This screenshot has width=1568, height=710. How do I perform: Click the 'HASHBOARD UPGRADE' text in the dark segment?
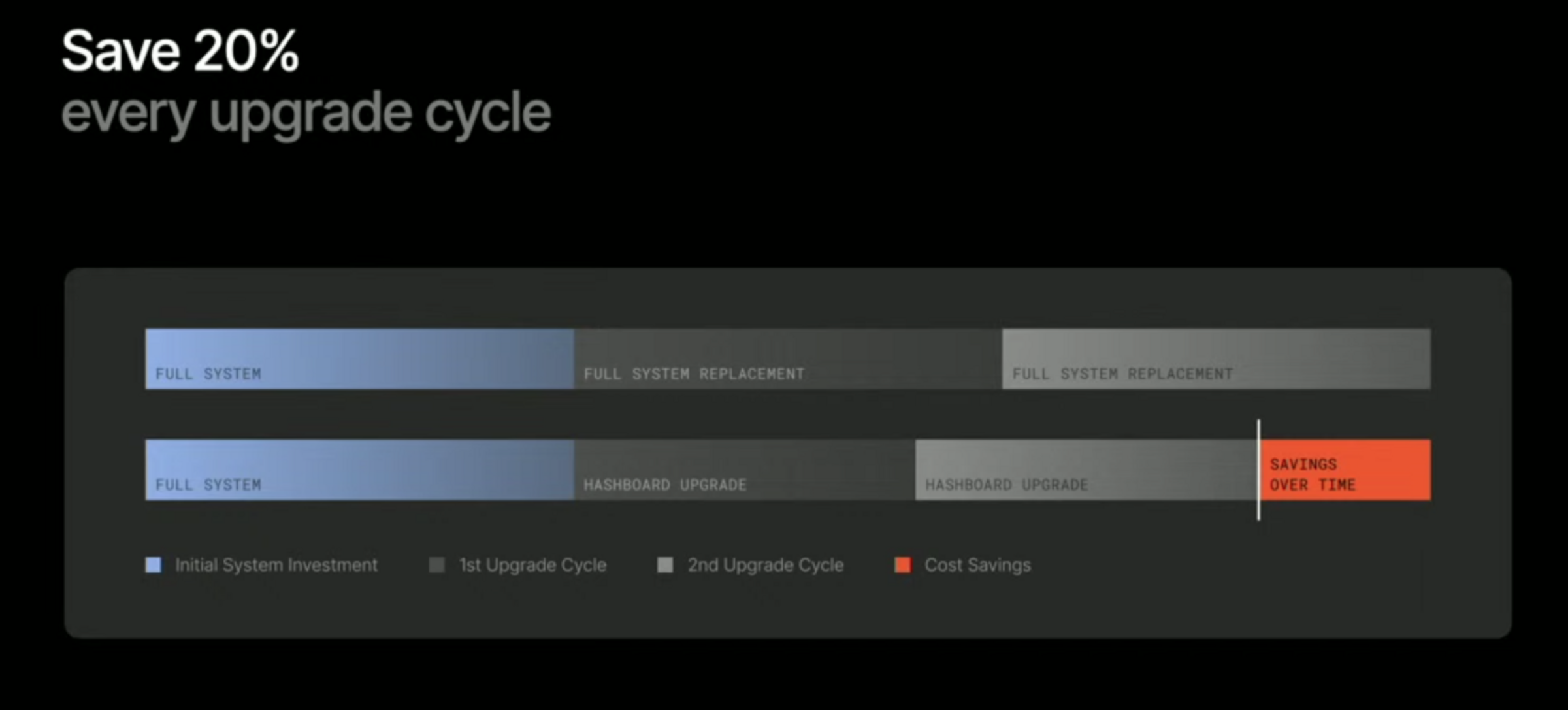pos(664,485)
